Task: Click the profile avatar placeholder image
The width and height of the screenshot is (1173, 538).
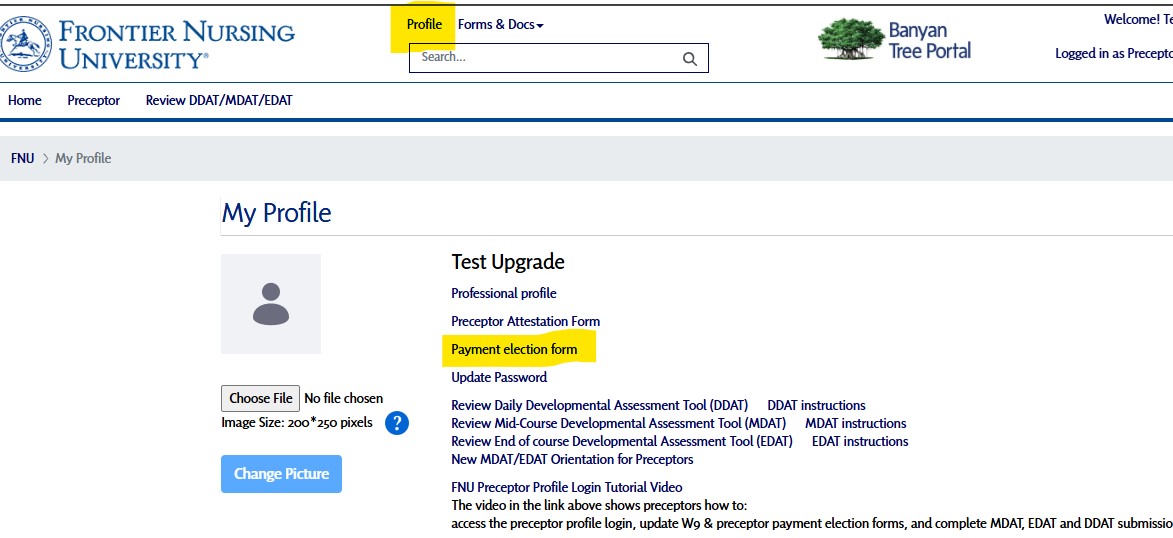Action: (x=271, y=304)
